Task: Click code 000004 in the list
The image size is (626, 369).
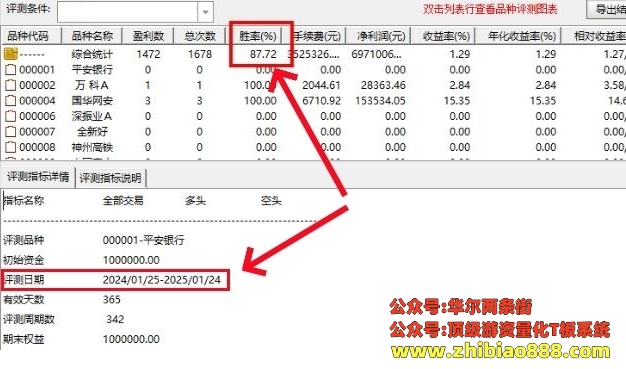Action: [x=37, y=101]
